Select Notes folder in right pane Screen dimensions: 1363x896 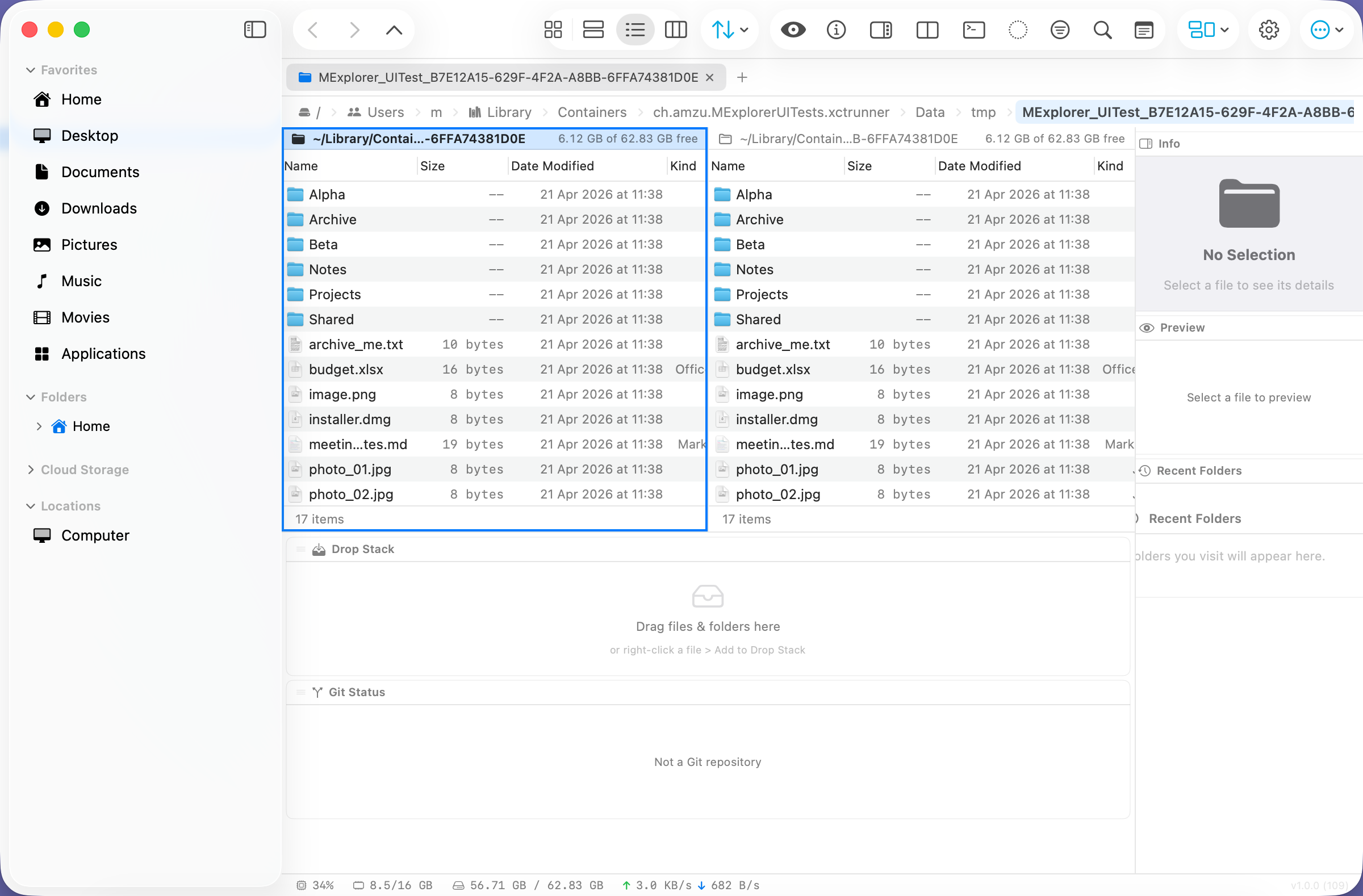click(x=922, y=269)
